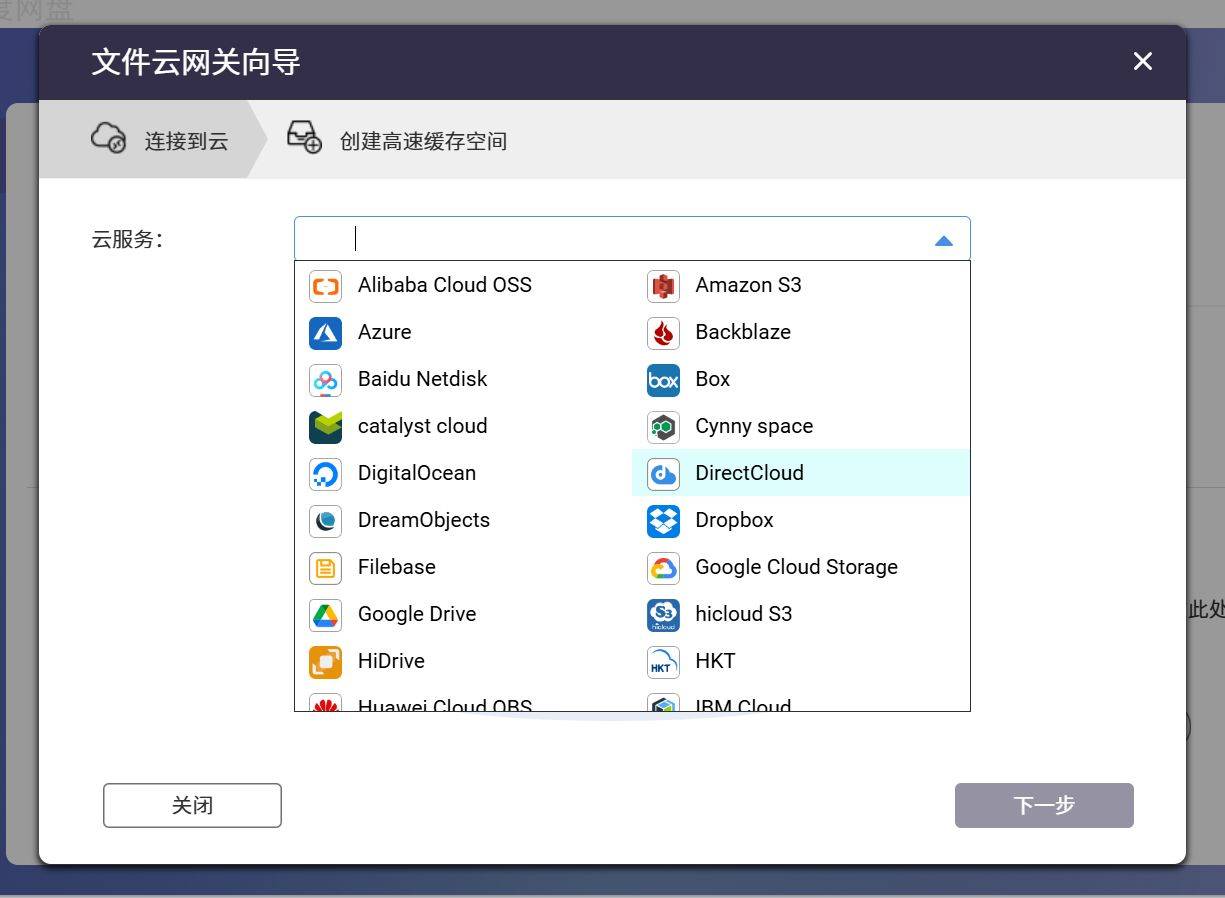The height and width of the screenshot is (898, 1225).
Task: Click the DigitalOcean icon
Action: [325, 473]
